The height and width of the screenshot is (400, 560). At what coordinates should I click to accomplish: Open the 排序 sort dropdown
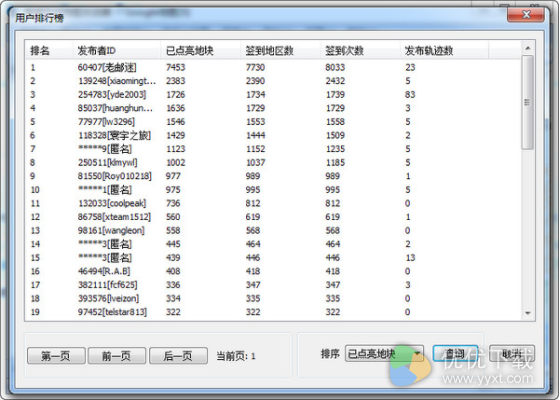pyautogui.click(x=384, y=354)
